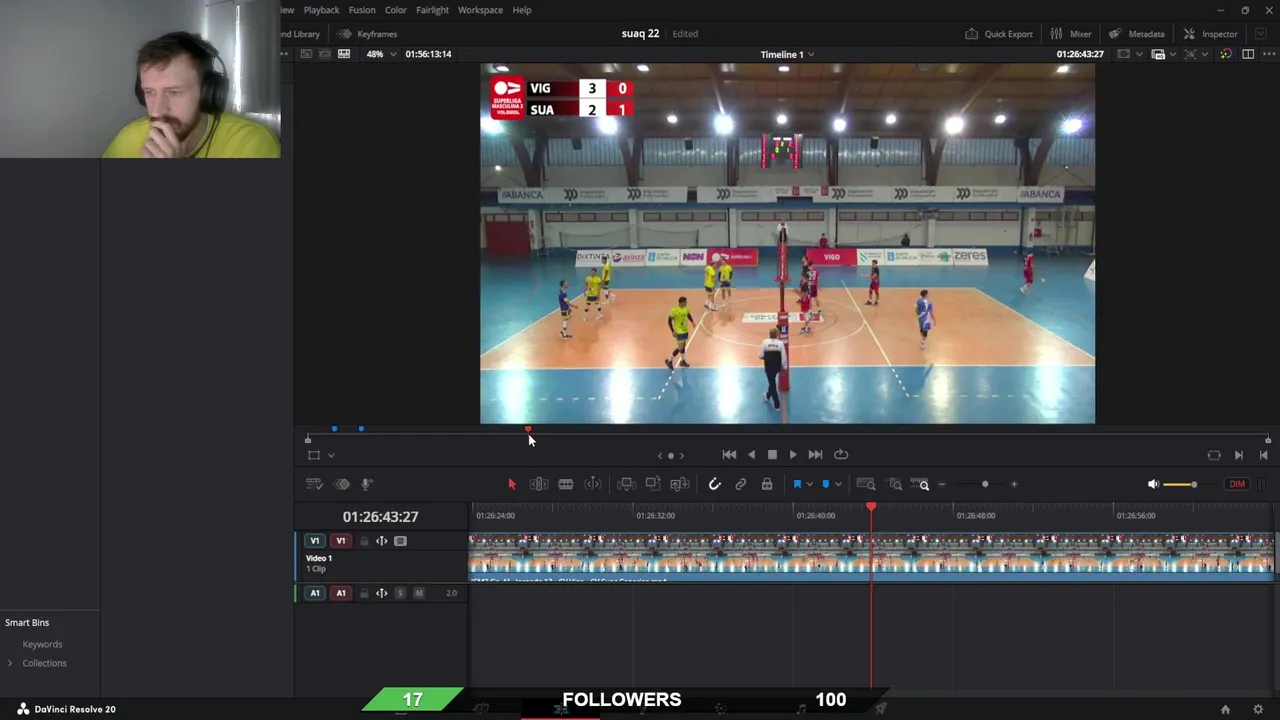Go to next edit point icon

(x=1239, y=455)
